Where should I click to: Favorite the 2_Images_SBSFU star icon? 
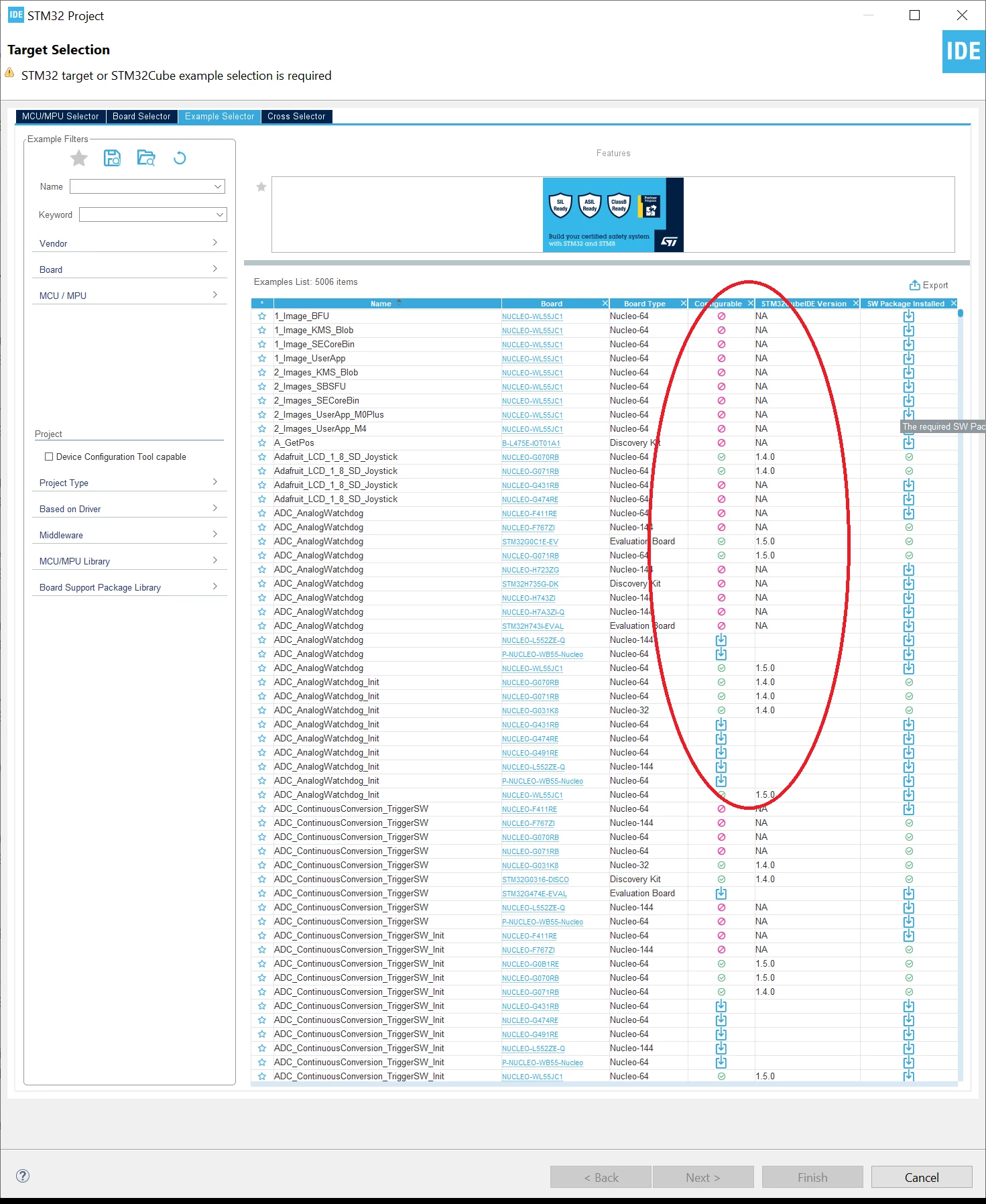tap(262, 387)
